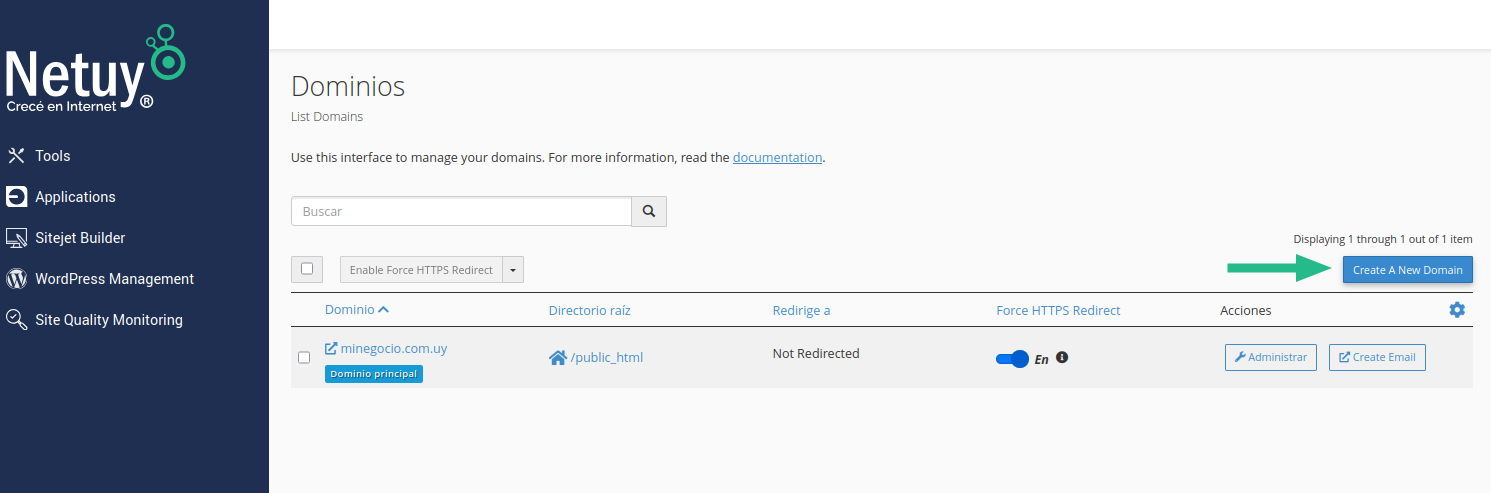Click the Site Quality Monitoring magnifier icon
Viewport: 1491px width, 493px height.
16,320
